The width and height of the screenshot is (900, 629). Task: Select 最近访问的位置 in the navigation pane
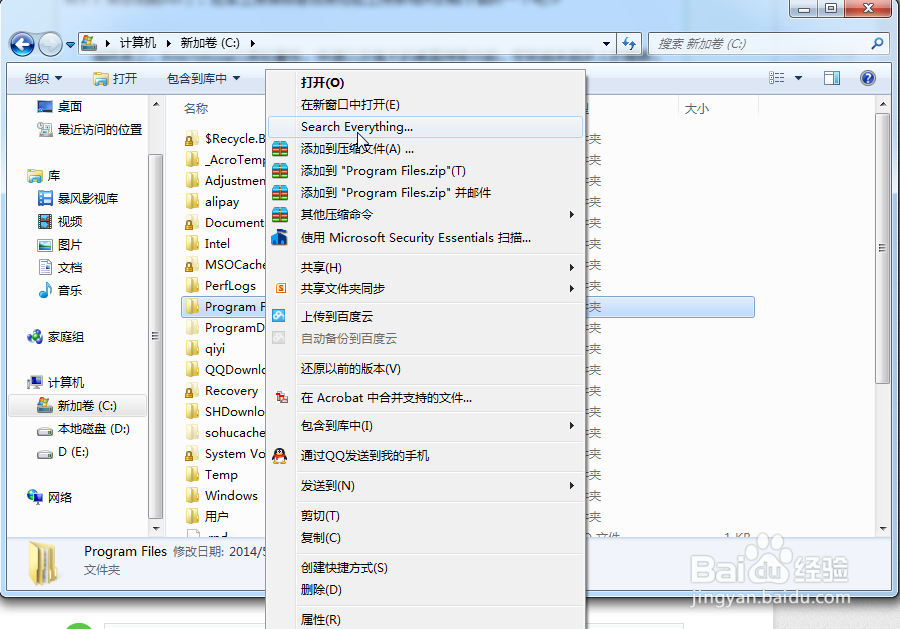pyautogui.click(x=90, y=130)
